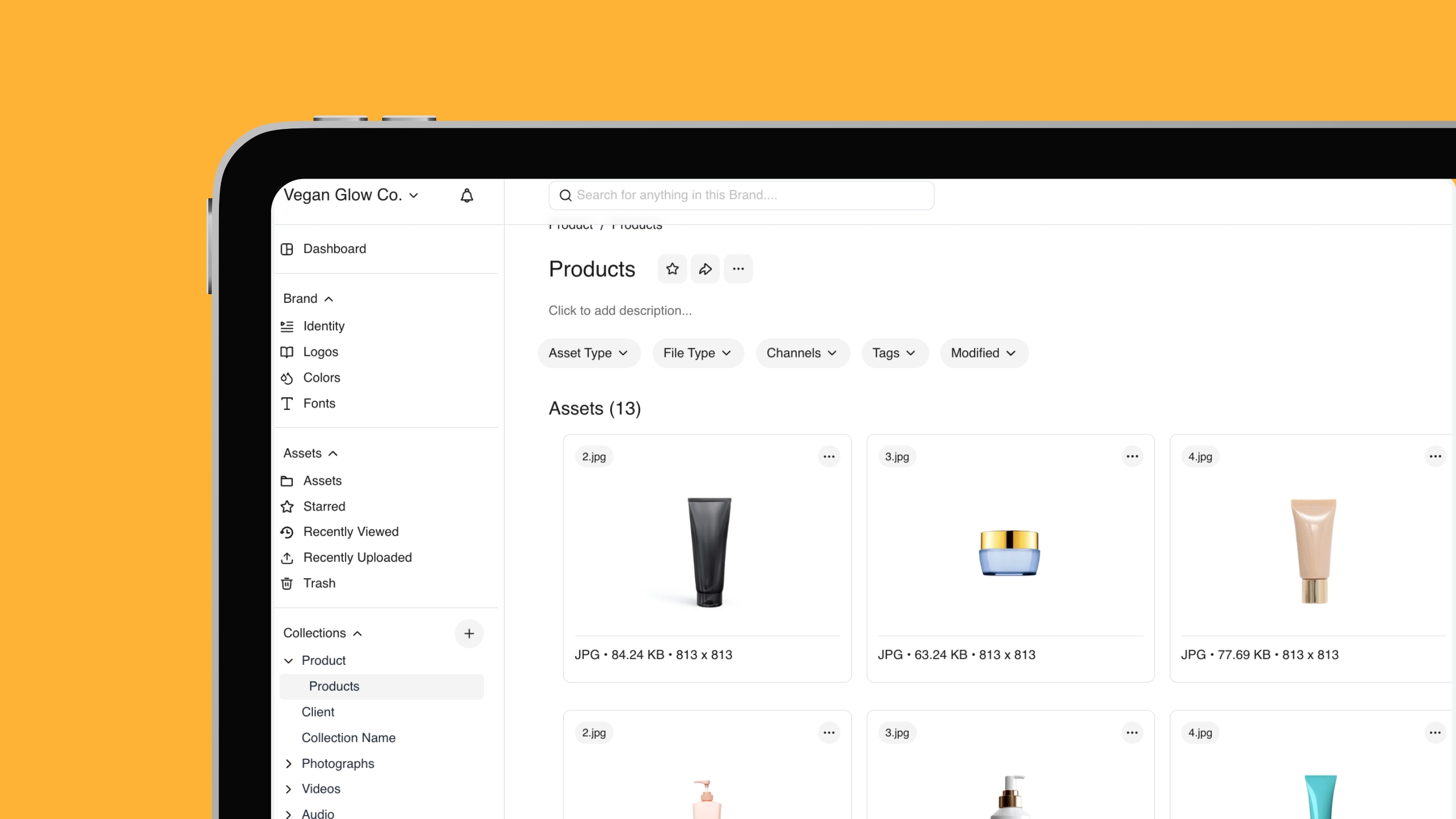Click 'JPG • 63.24 KB • 813 x 813' info

957,655
